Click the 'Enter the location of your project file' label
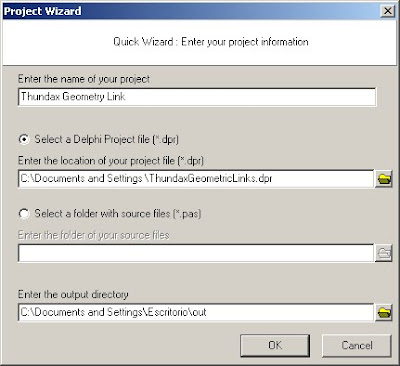Image resolution: width=400 pixels, height=366 pixels. (x=111, y=161)
